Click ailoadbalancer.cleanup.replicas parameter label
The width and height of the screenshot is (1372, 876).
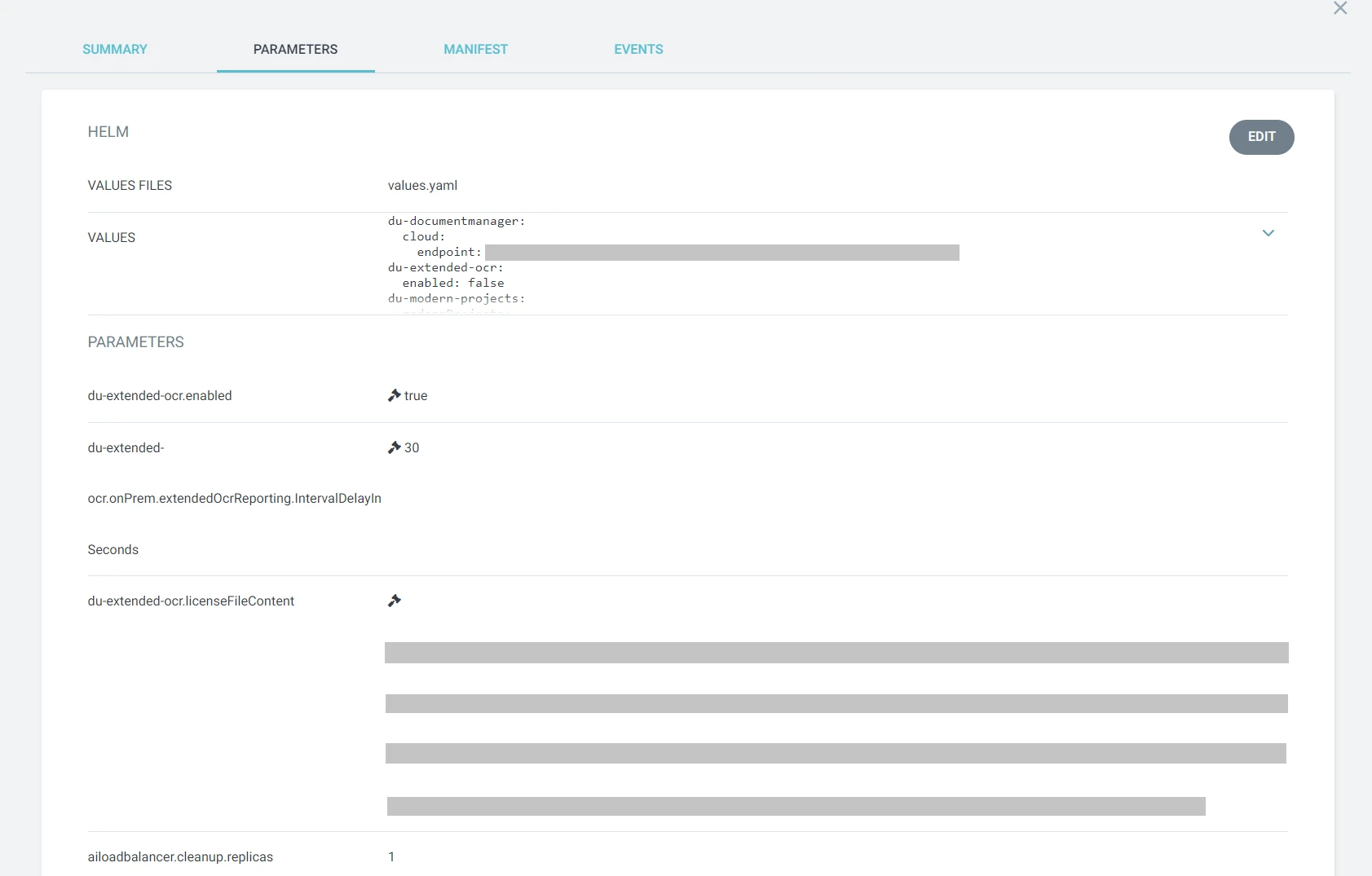(180, 856)
